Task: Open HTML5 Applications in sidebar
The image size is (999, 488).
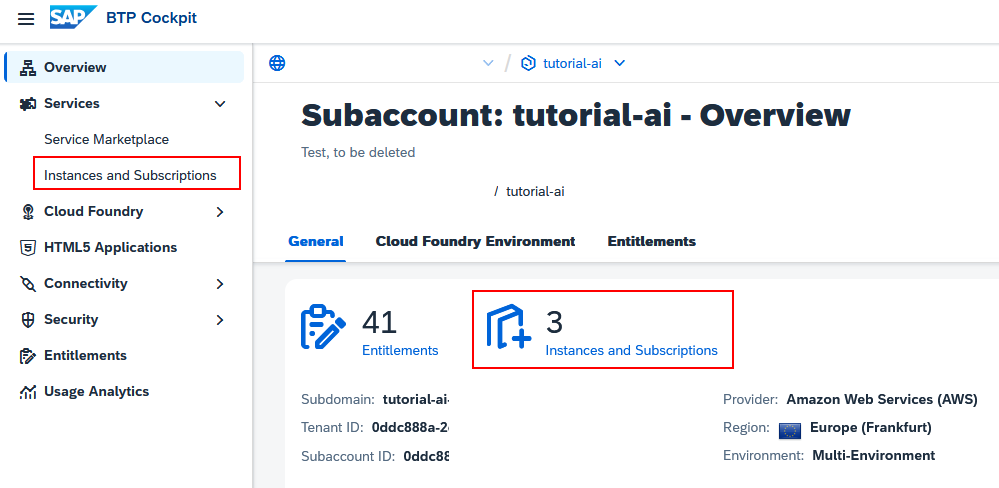Action: pos(110,248)
